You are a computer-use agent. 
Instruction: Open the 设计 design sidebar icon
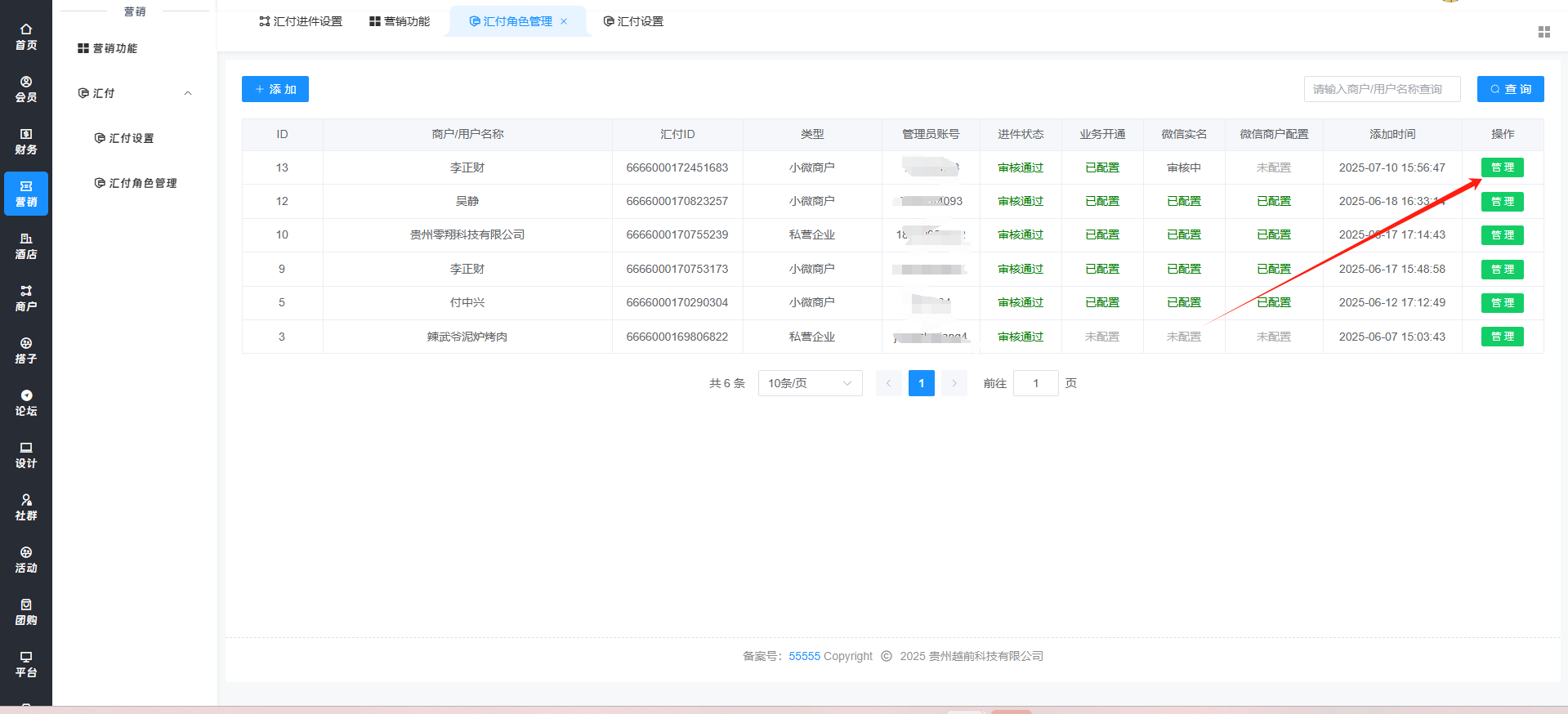pyautogui.click(x=26, y=455)
